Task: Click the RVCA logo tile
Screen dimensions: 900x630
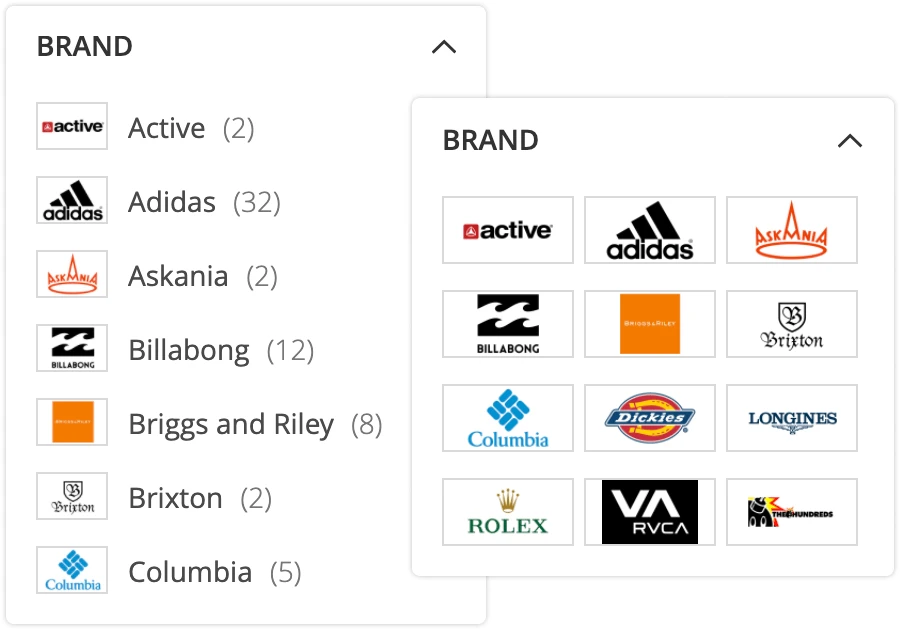Action: [x=649, y=511]
